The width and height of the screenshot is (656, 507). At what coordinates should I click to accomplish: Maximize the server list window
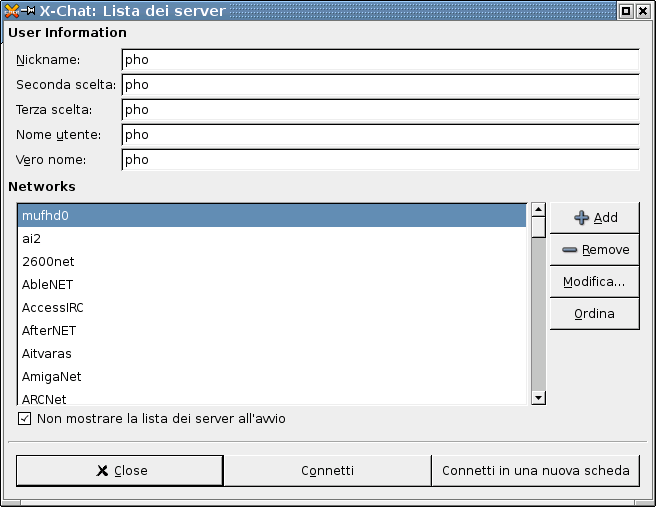click(627, 11)
